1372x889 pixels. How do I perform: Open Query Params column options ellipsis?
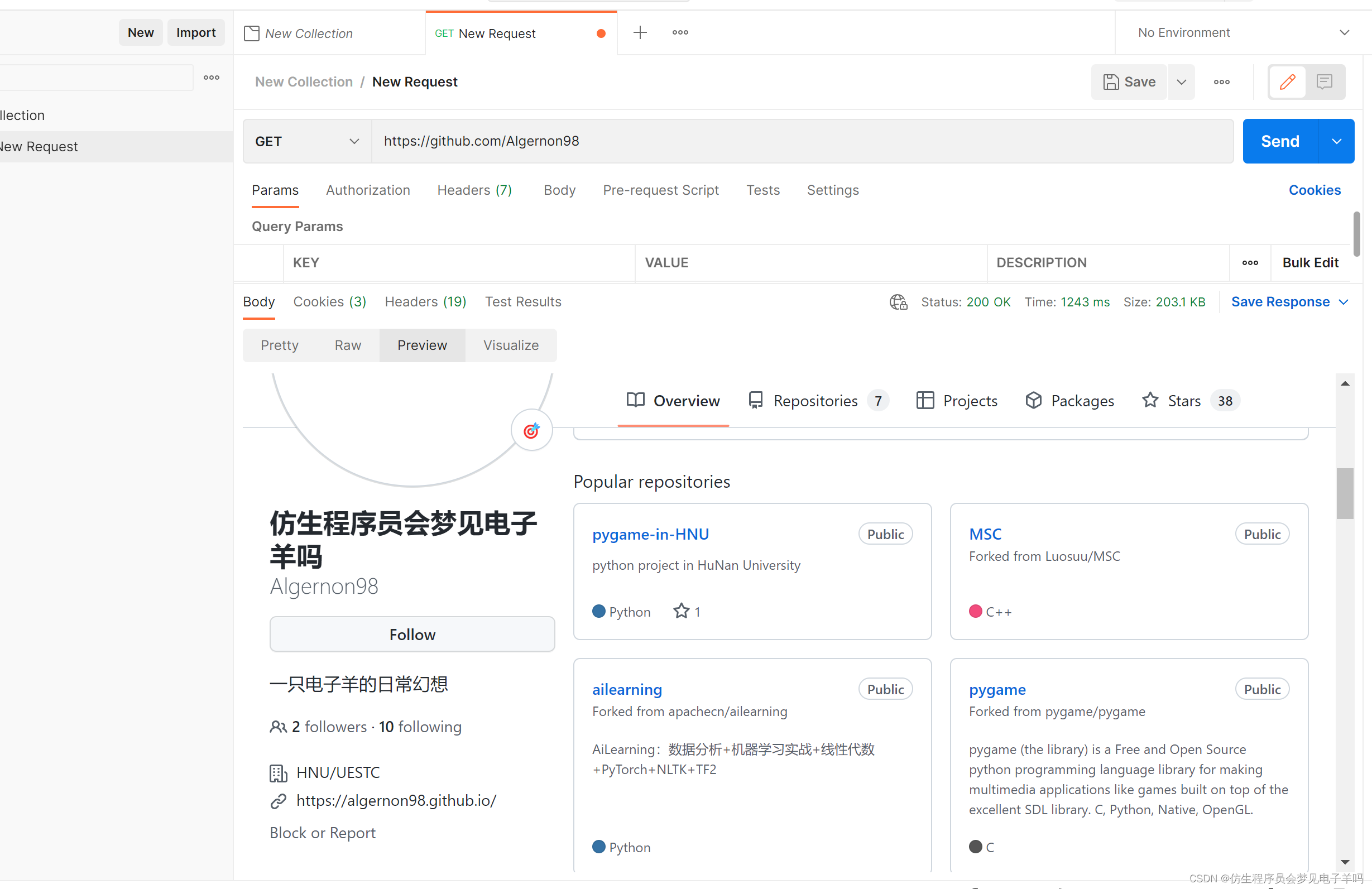pyautogui.click(x=1250, y=263)
